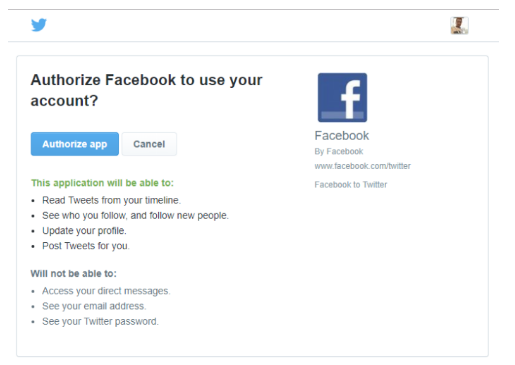Click Authorize app button

[75, 144]
